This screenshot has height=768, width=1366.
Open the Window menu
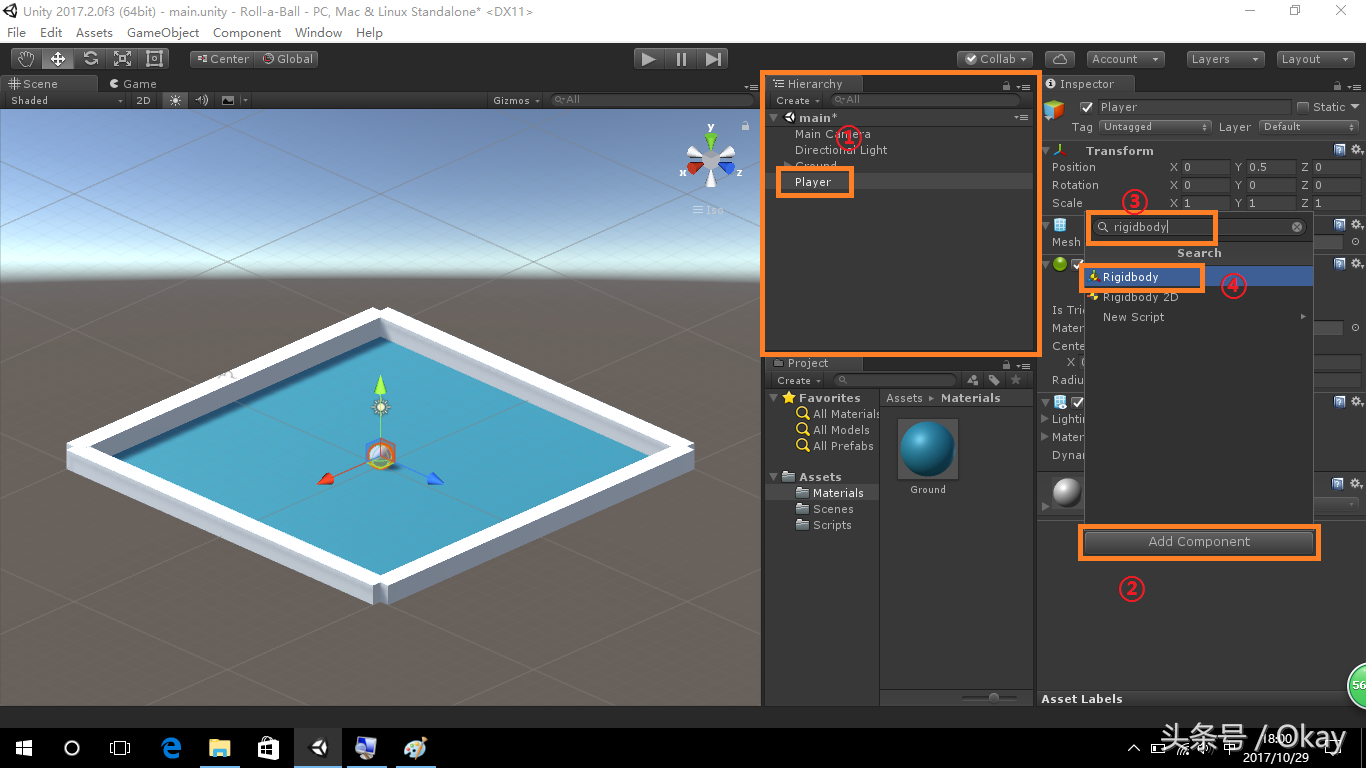(x=319, y=33)
